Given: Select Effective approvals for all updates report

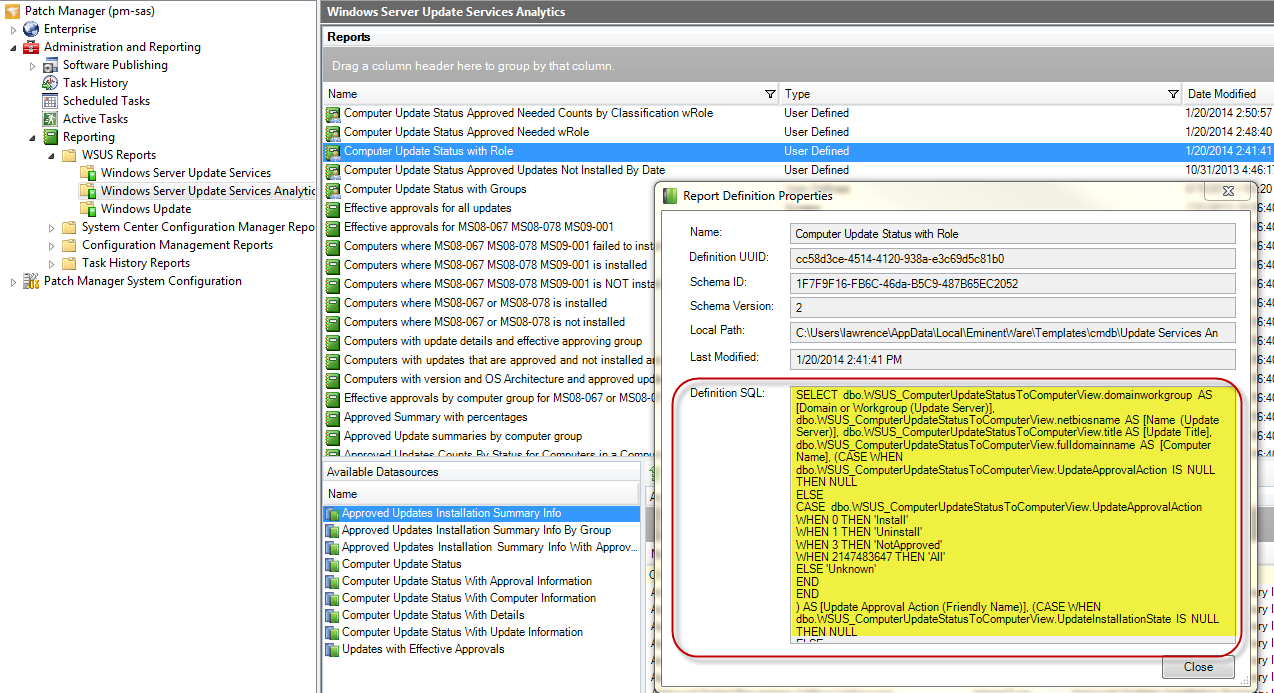Looking at the screenshot, I should 427,208.
